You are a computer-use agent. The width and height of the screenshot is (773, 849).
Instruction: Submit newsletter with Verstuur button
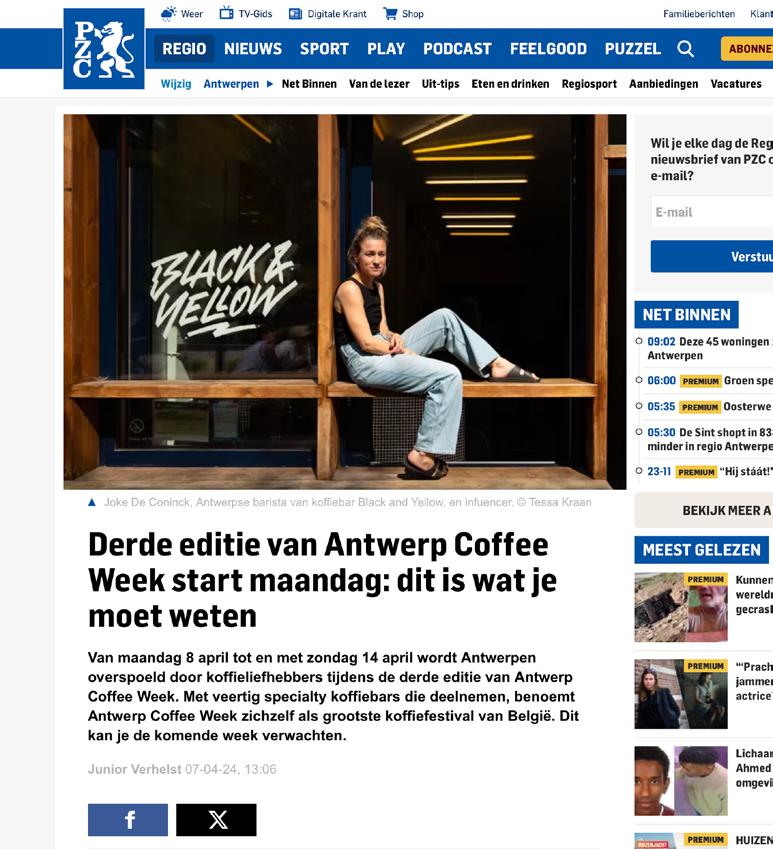click(x=712, y=257)
